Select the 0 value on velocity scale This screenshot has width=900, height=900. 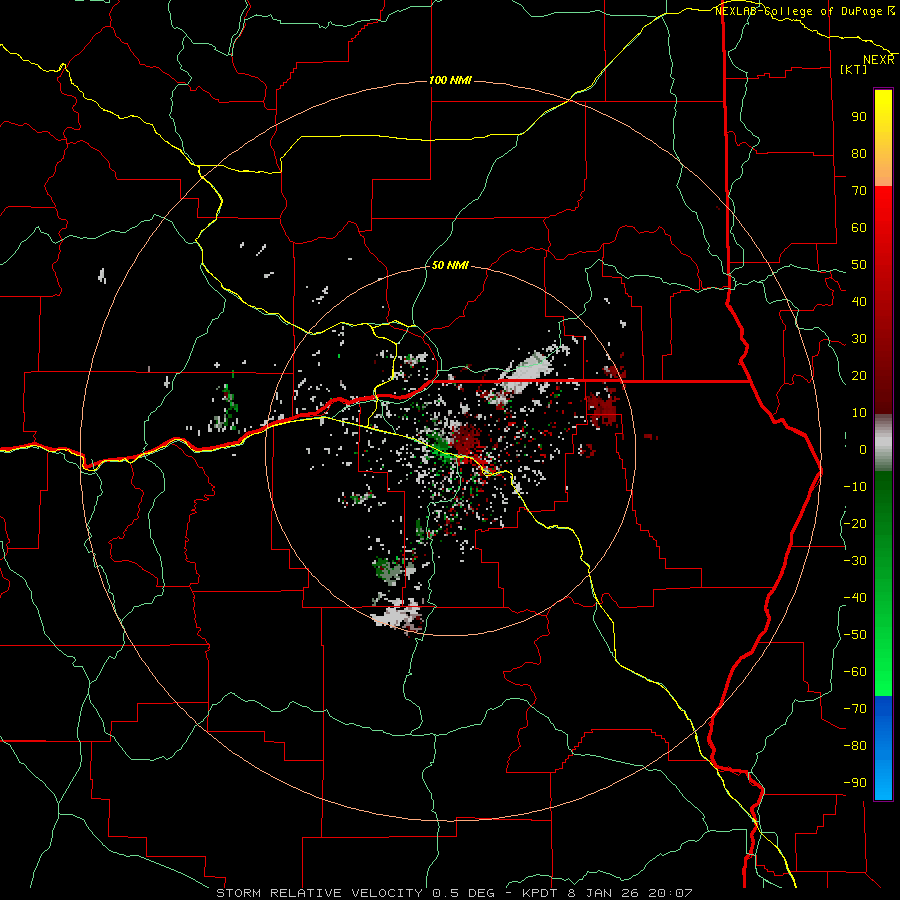[x=863, y=450]
